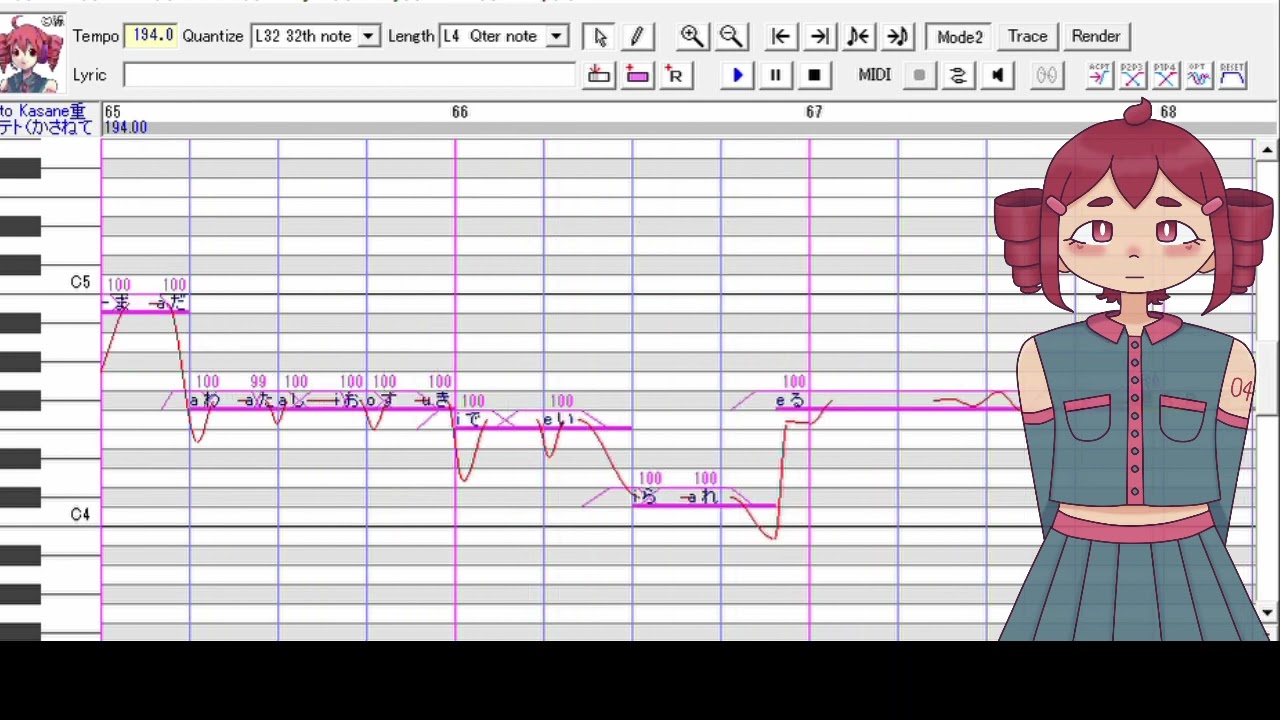This screenshot has width=1280, height=720.
Task: Select the note with lyric '- ま' at C5
Action: (122, 304)
